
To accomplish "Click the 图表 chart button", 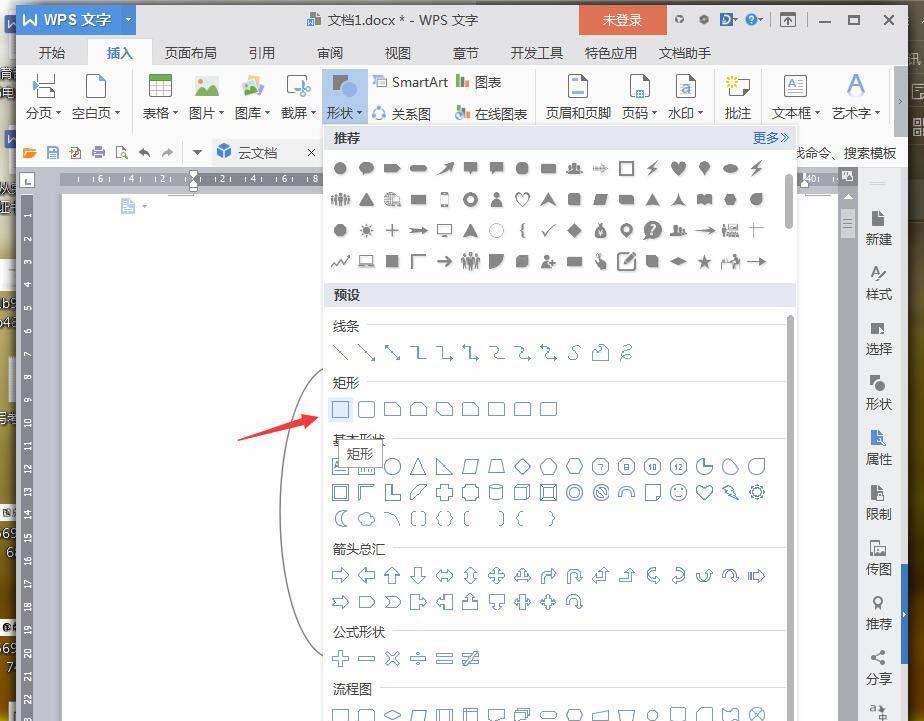I will click(x=478, y=82).
